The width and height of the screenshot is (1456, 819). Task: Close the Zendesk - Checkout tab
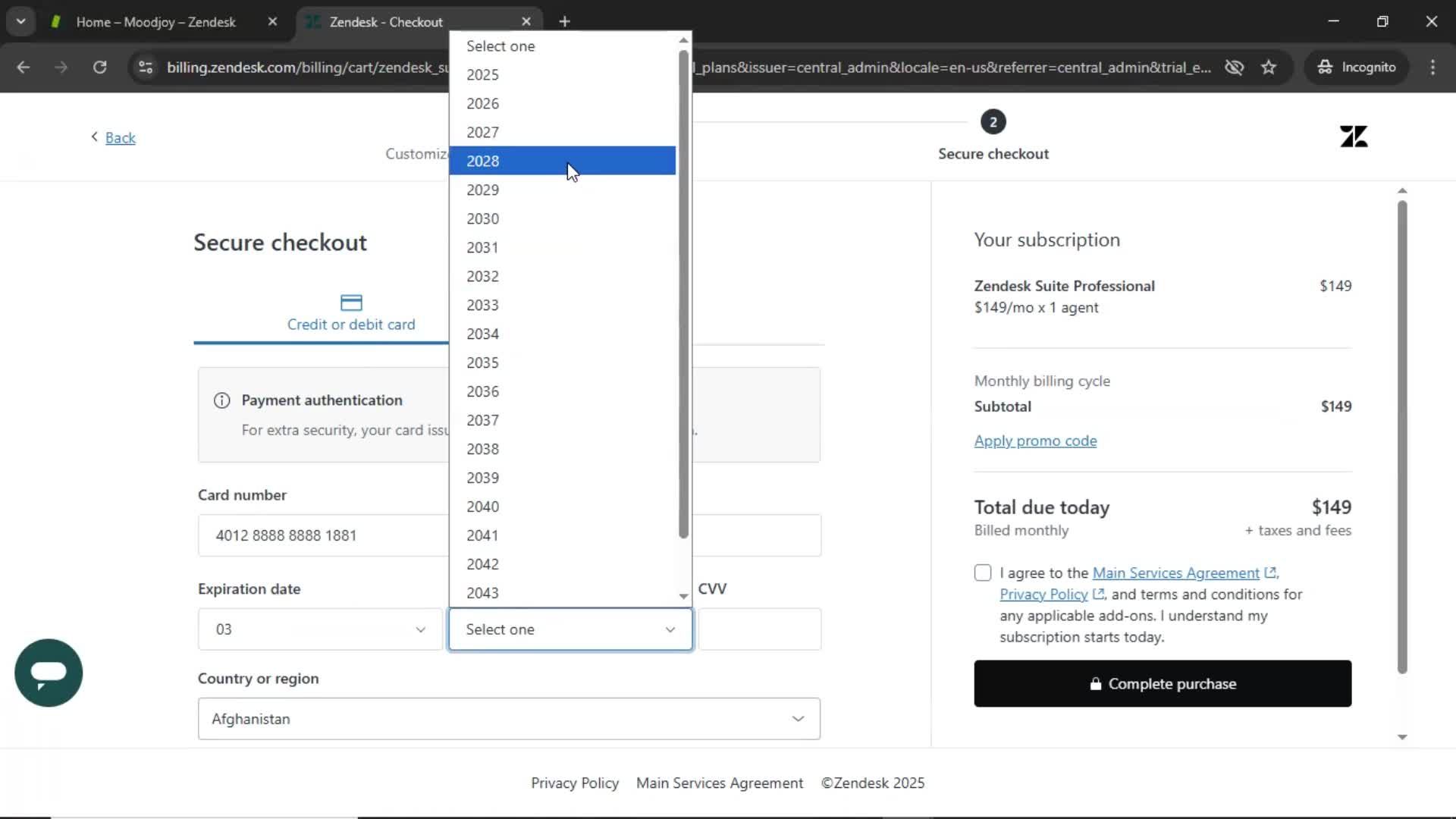coord(526,22)
